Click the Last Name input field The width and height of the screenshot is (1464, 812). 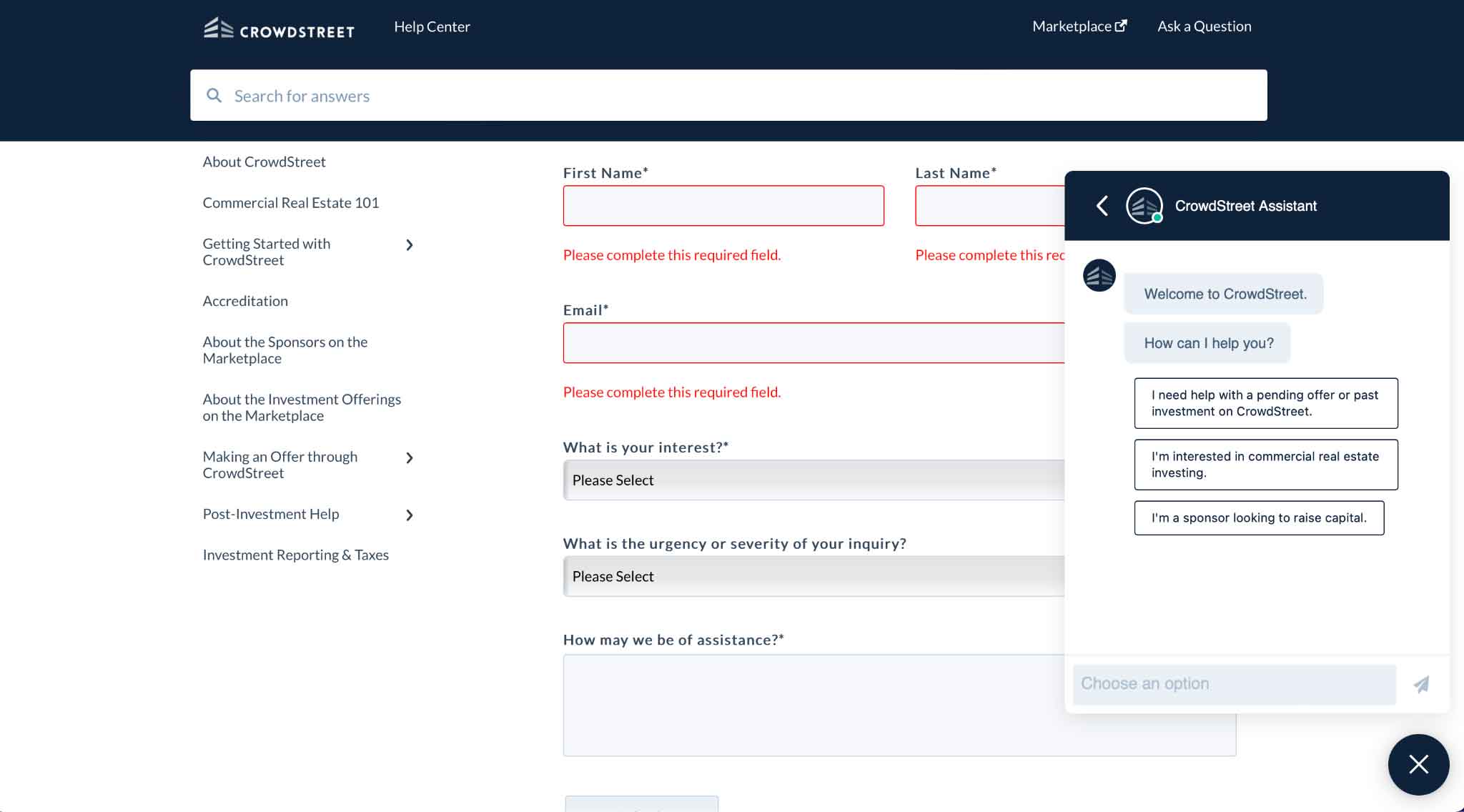click(x=990, y=206)
